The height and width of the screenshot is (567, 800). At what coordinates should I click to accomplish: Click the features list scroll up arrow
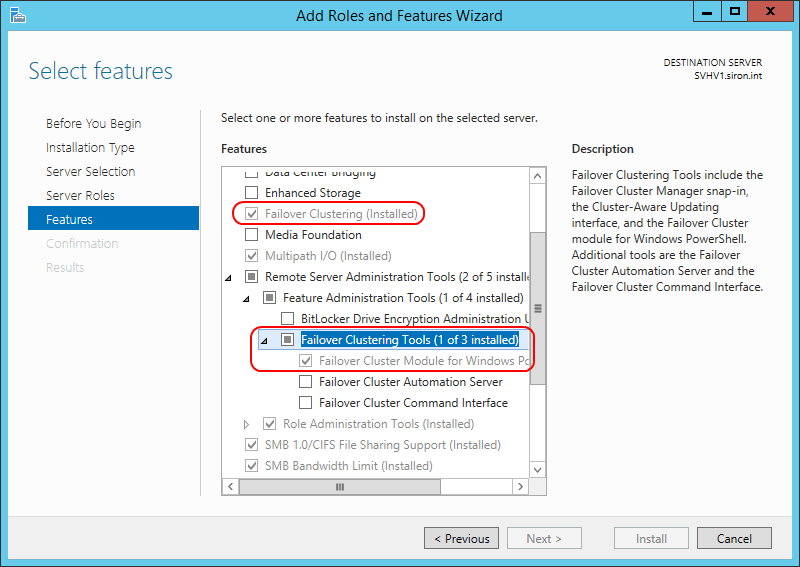pos(537,176)
